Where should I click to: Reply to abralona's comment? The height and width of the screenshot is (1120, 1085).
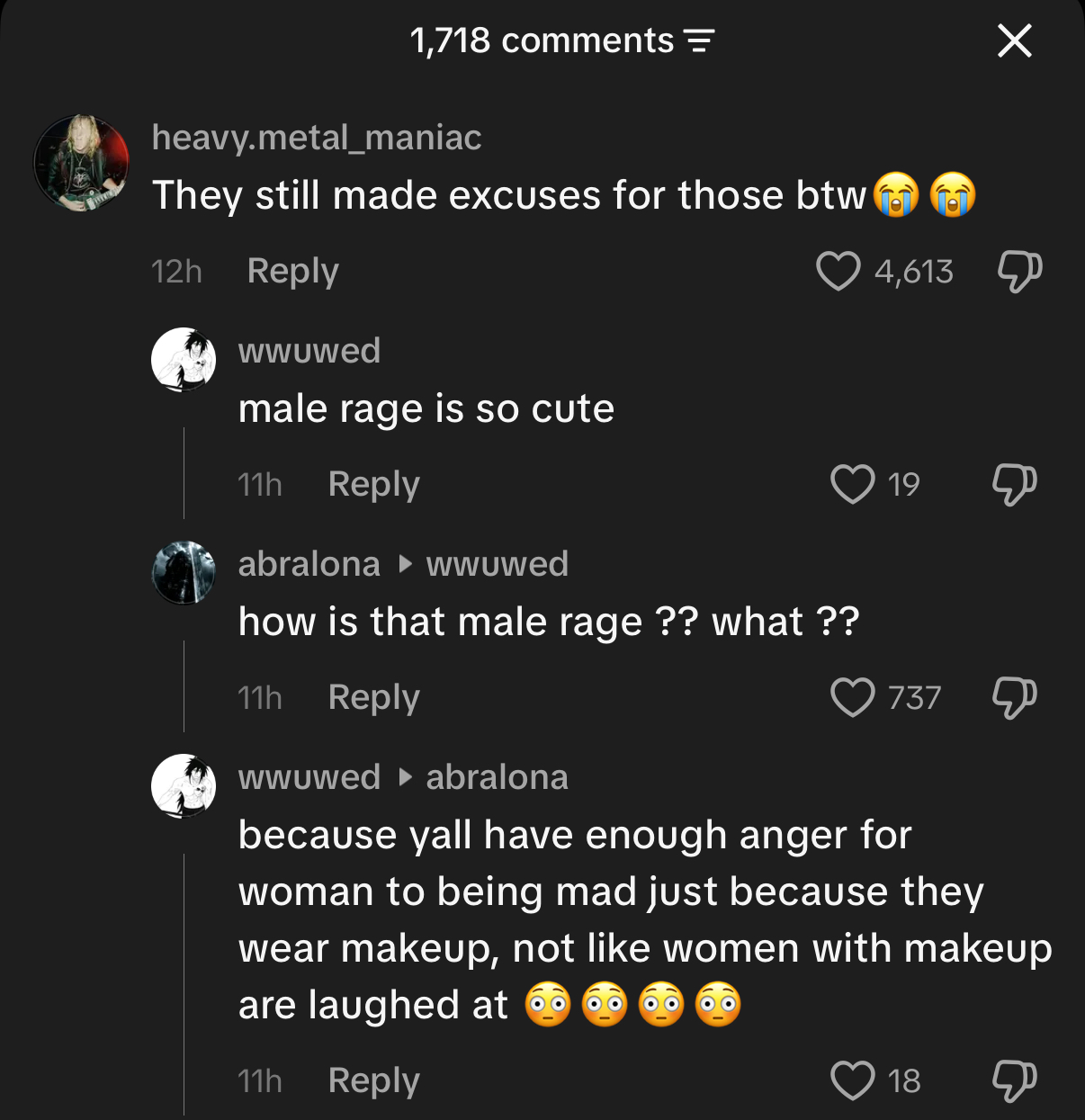tap(373, 697)
